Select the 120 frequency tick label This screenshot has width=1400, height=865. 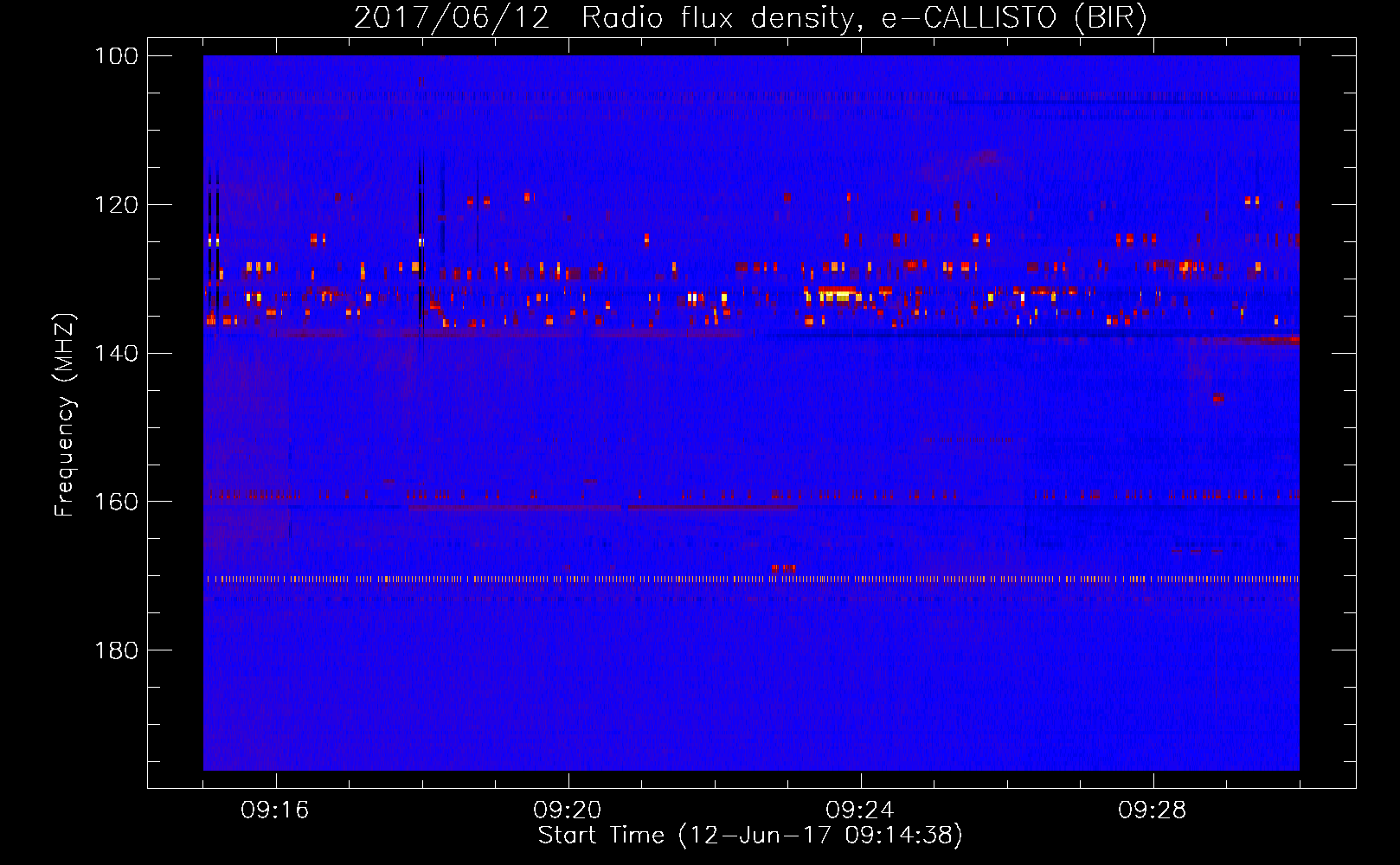click(117, 205)
